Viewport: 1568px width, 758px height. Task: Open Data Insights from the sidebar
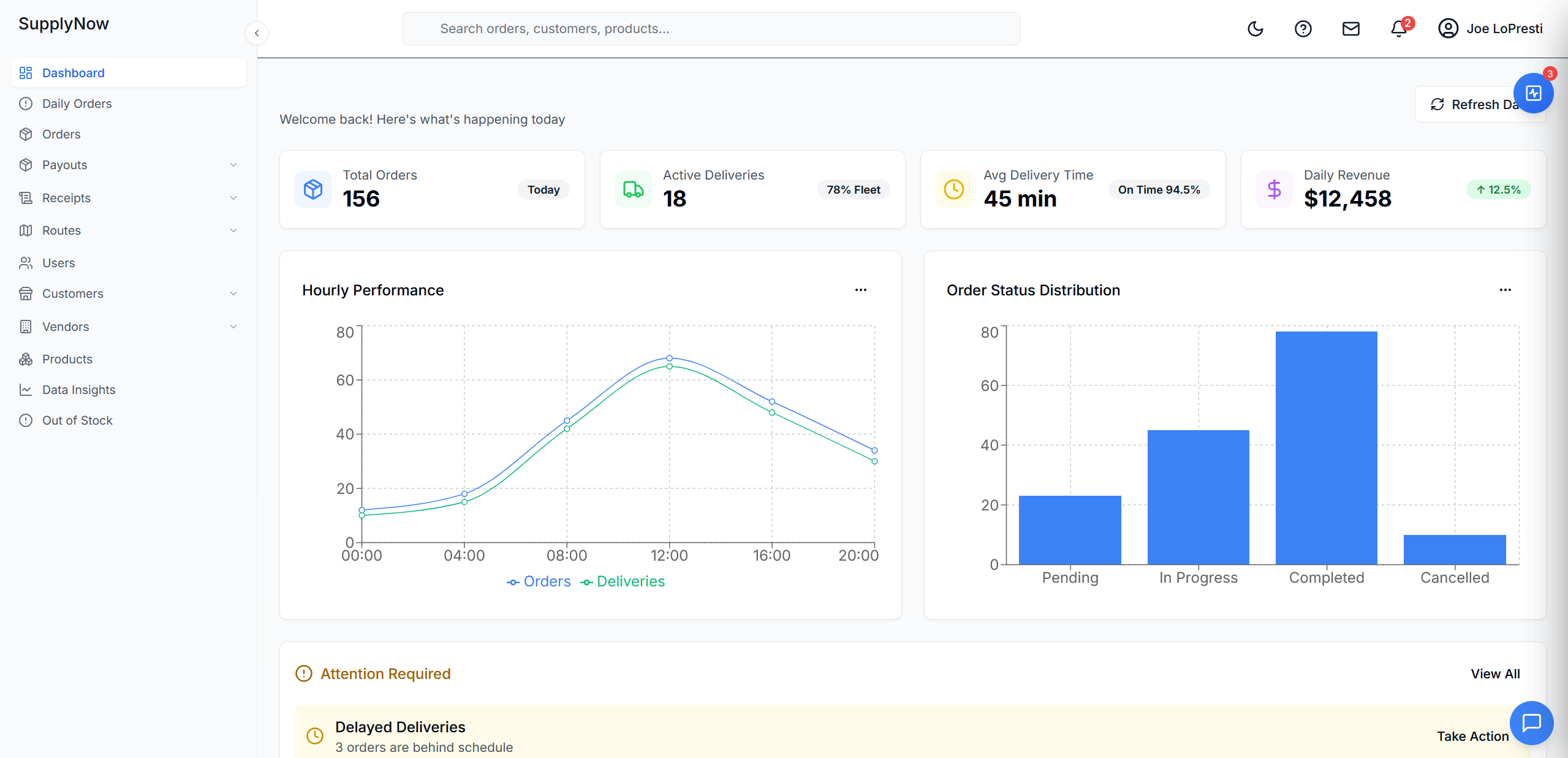click(x=78, y=389)
